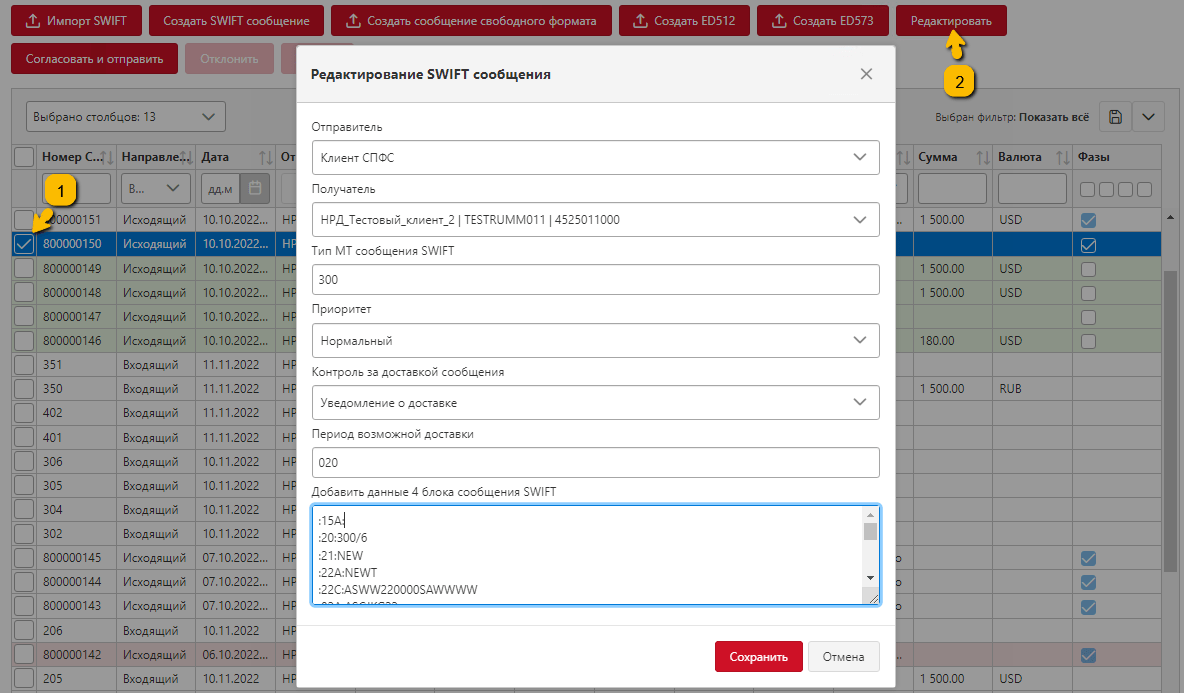Click the table's vertical scrollbar

tap(1170, 419)
